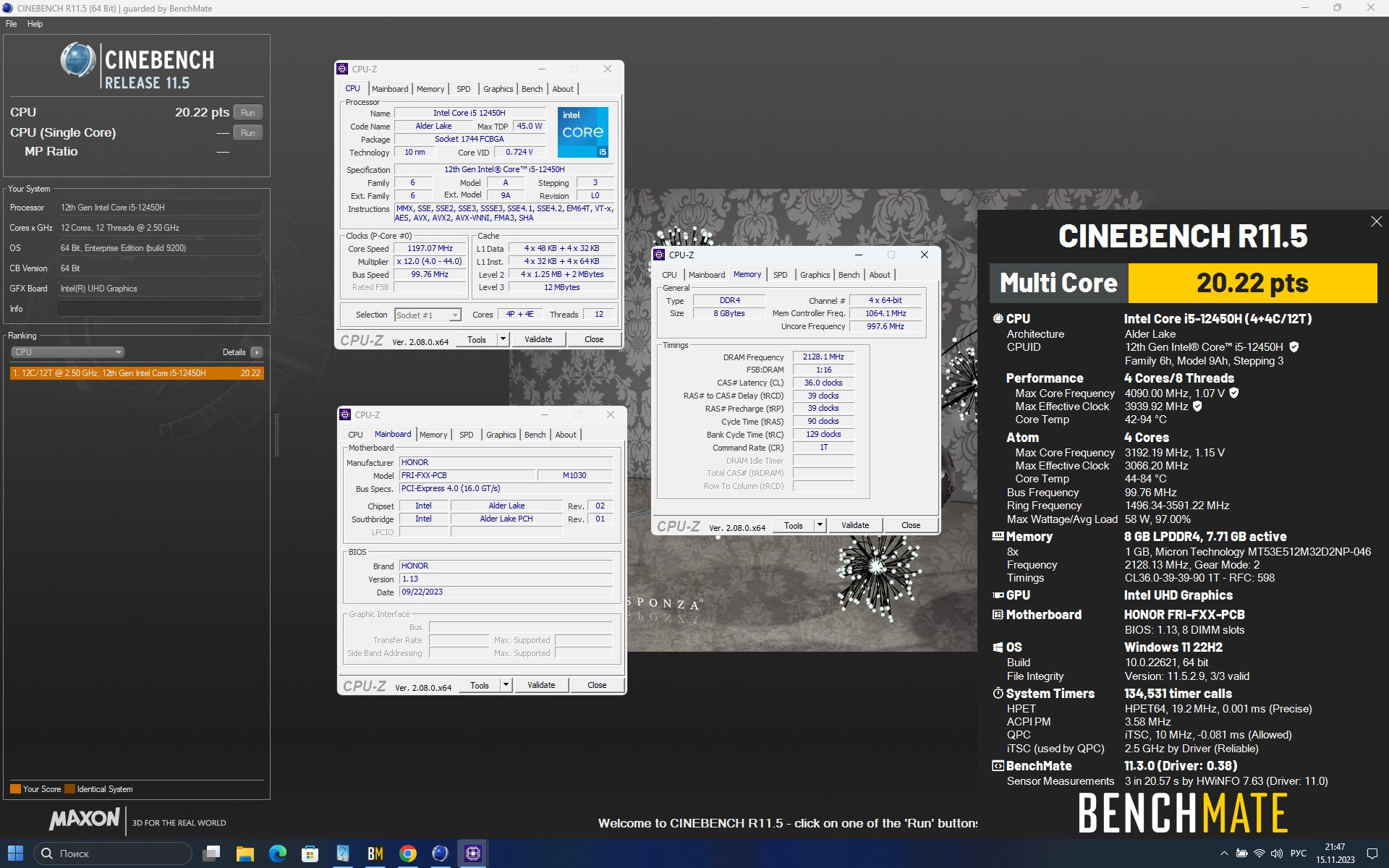Select the 12C/12T ranking result row
Viewport: 1389px width, 868px height.
point(137,373)
